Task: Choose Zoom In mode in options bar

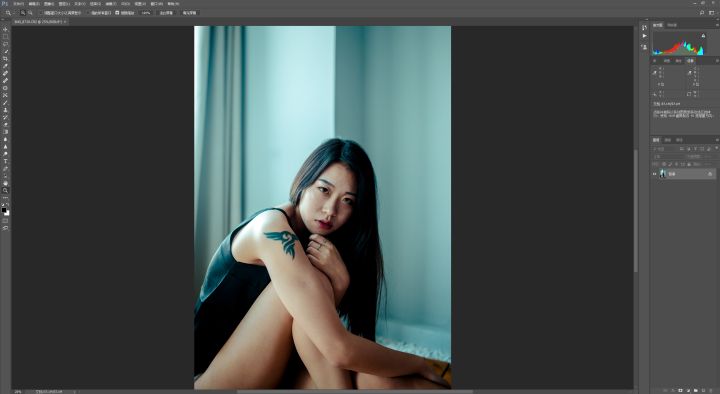Action: click(22, 13)
